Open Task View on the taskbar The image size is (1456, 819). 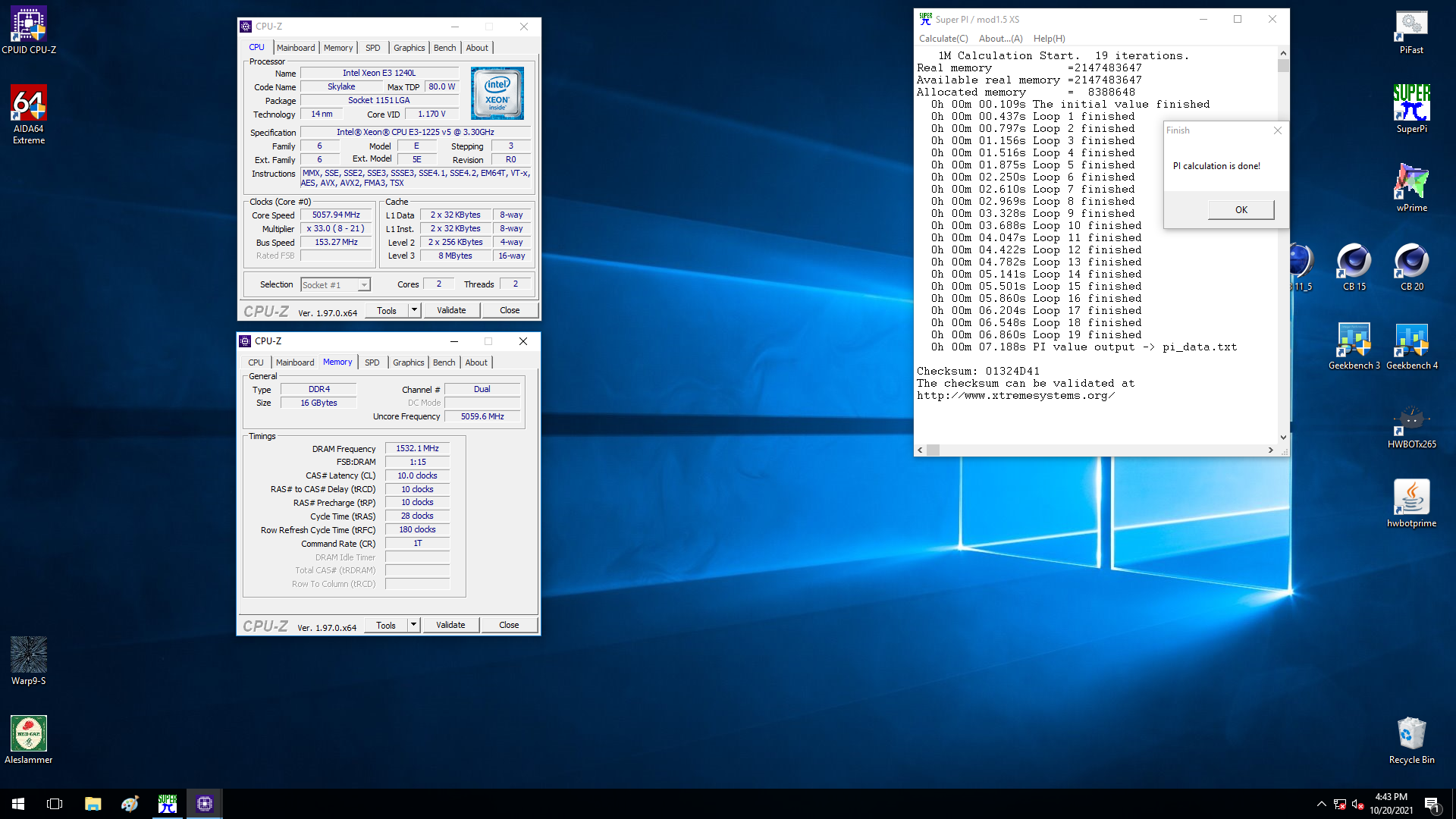(x=55, y=804)
